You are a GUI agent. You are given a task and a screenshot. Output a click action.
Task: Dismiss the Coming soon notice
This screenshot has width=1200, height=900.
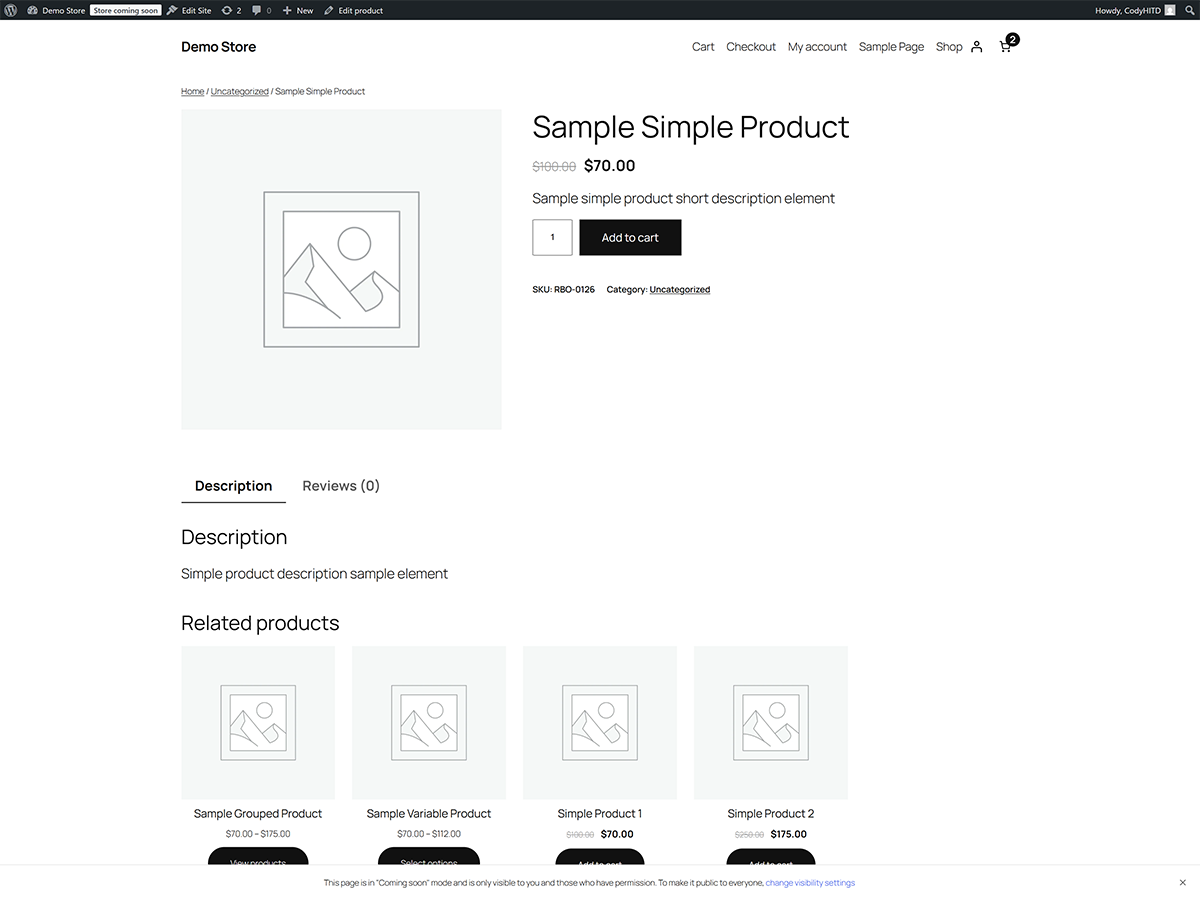click(x=1183, y=883)
